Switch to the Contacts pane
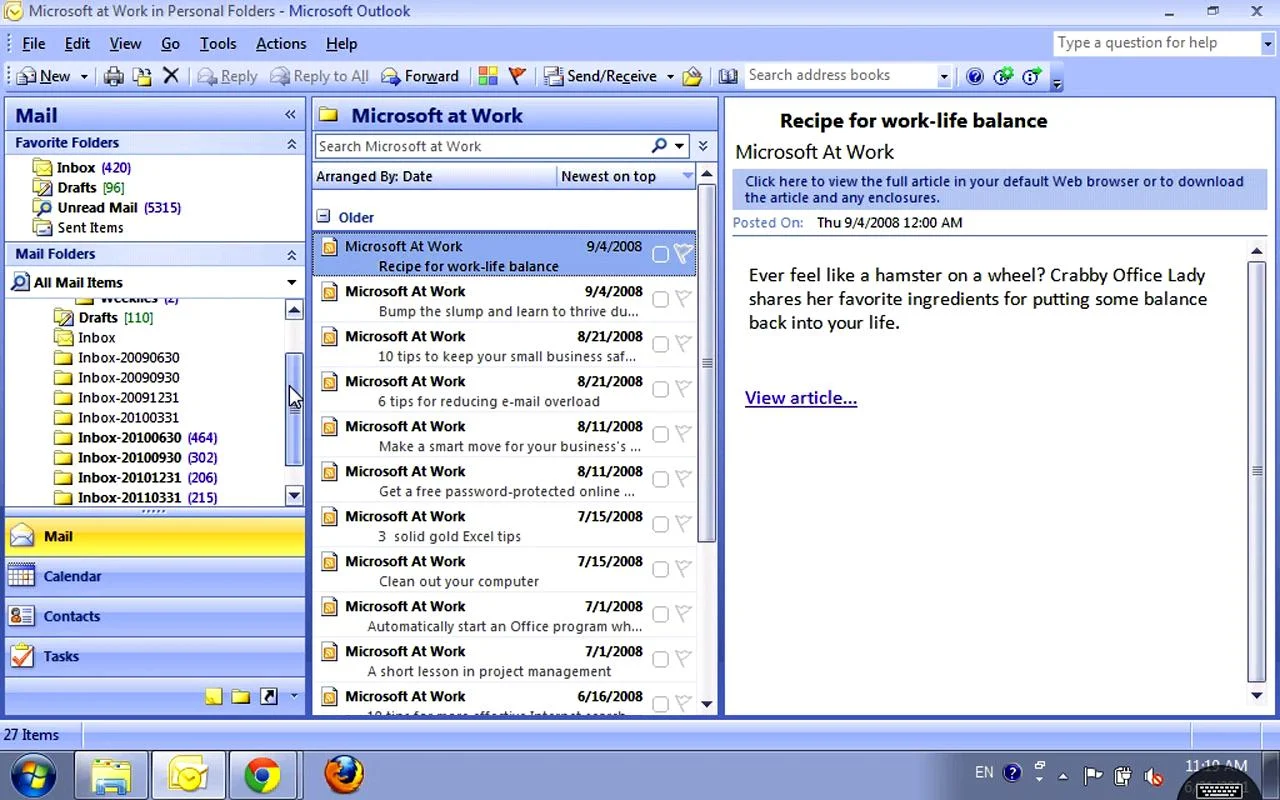1280x800 pixels. (155, 617)
